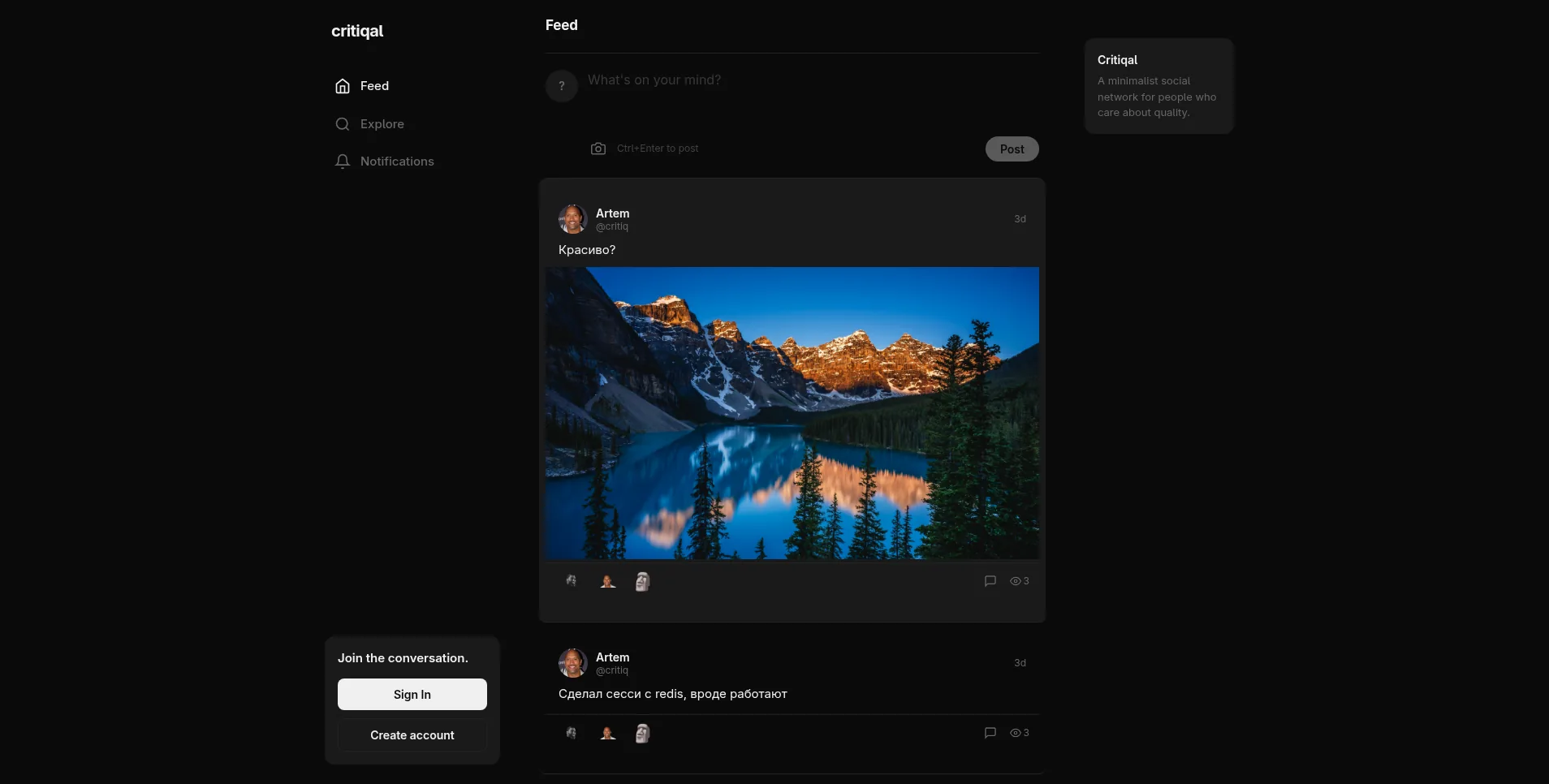Open Artem's profile from the photo post avatar
1549x784 pixels.
[x=573, y=219]
